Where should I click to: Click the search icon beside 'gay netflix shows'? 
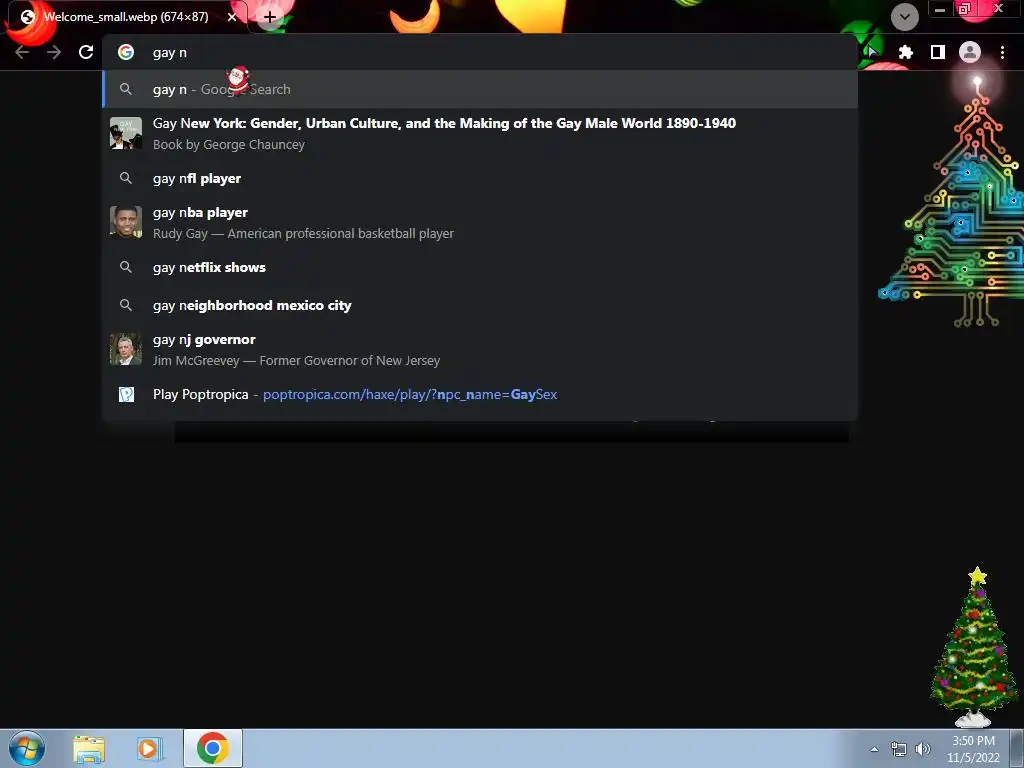[x=126, y=266]
